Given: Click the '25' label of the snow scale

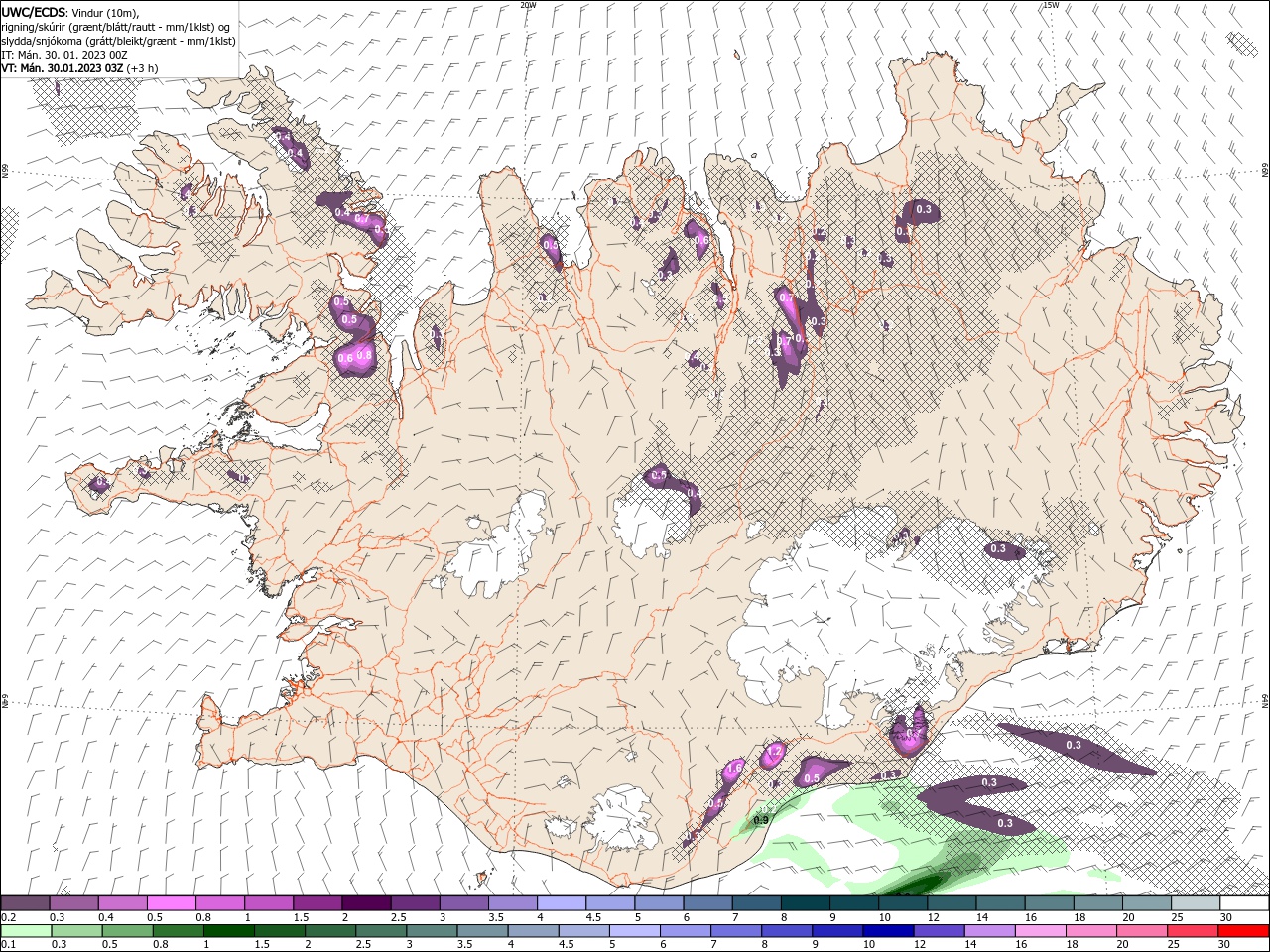Looking at the screenshot, I should 1177,917.
